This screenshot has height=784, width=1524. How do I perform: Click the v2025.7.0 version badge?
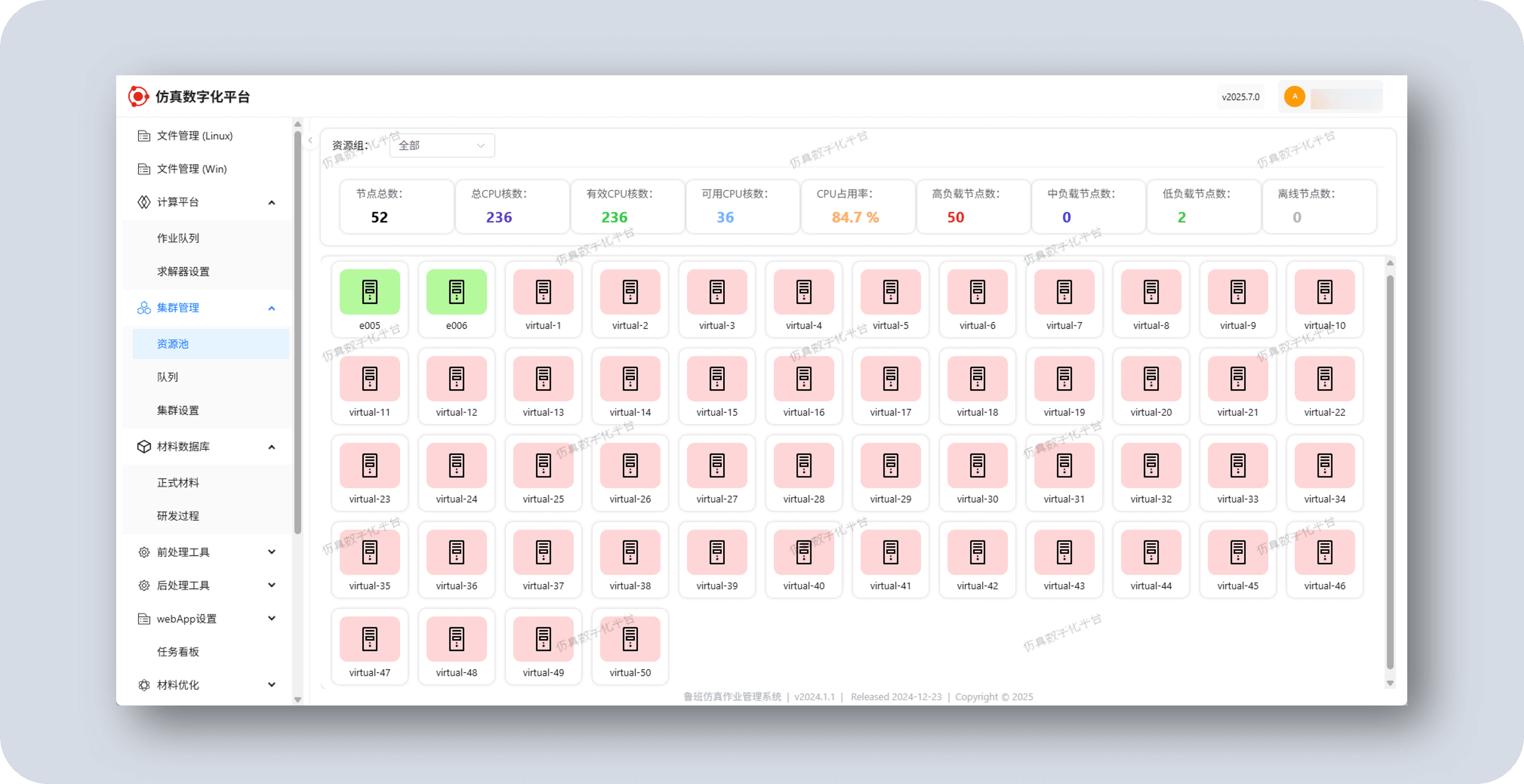coord(1240,97)
